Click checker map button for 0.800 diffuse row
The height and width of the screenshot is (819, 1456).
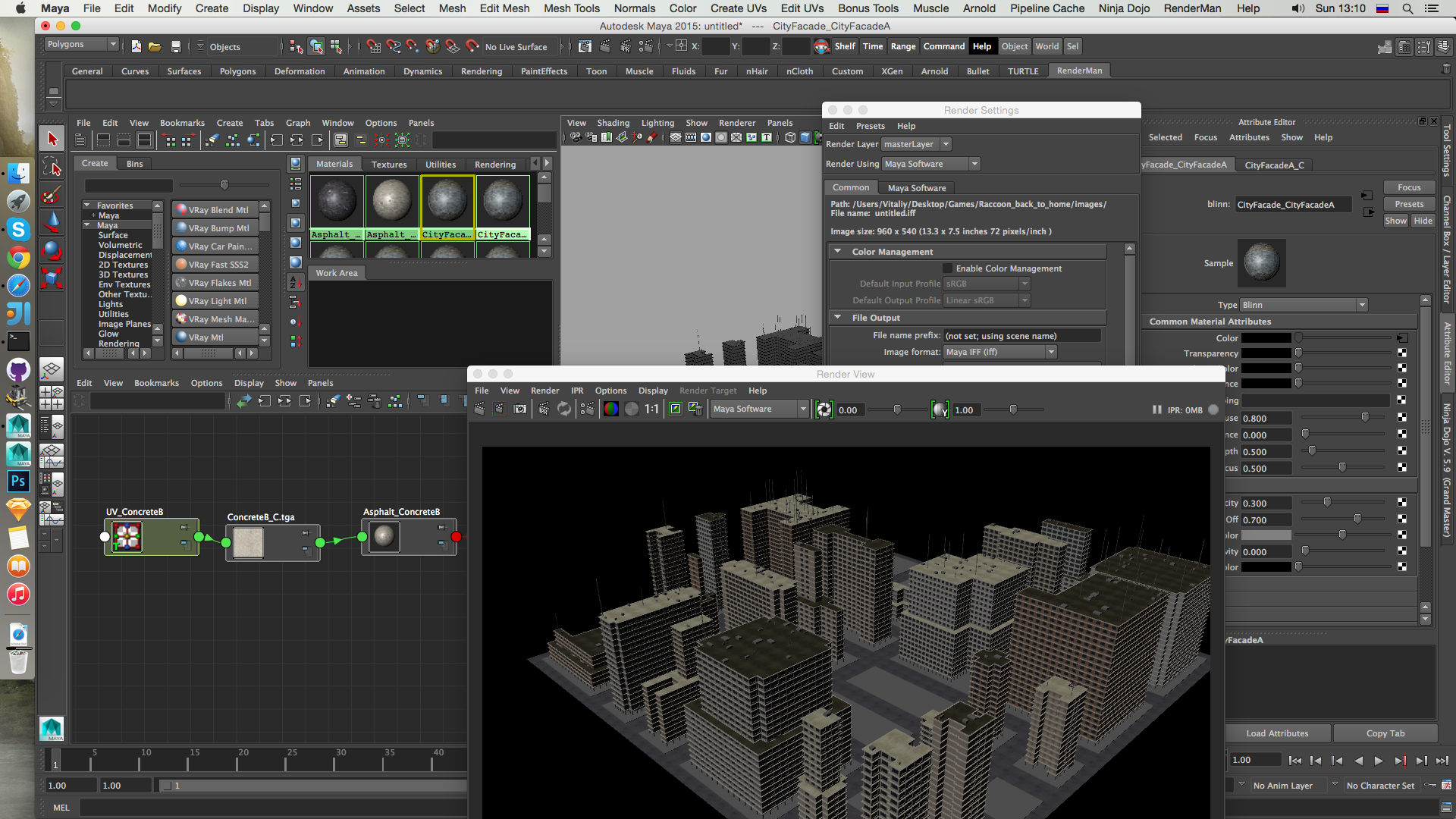pyautogui.click(x=1402, y=418)
